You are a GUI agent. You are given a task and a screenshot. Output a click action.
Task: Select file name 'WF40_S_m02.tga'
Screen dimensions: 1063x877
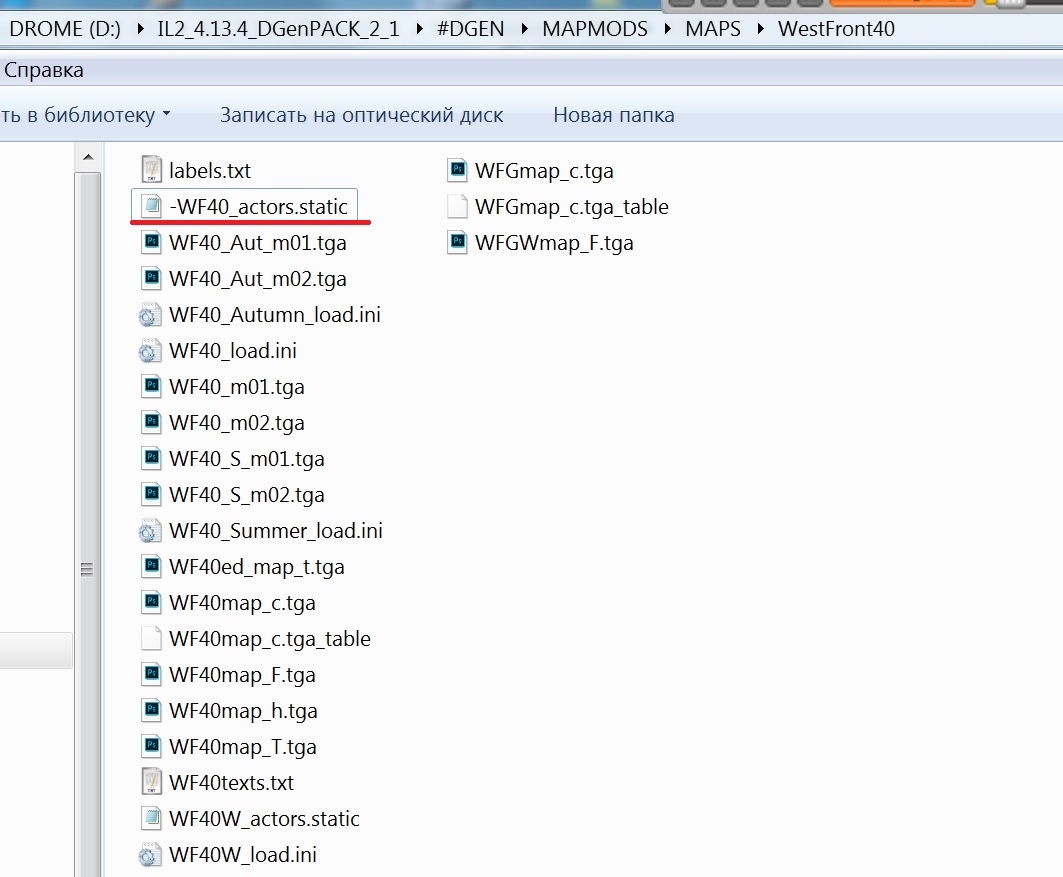click(x=247, y=495)
